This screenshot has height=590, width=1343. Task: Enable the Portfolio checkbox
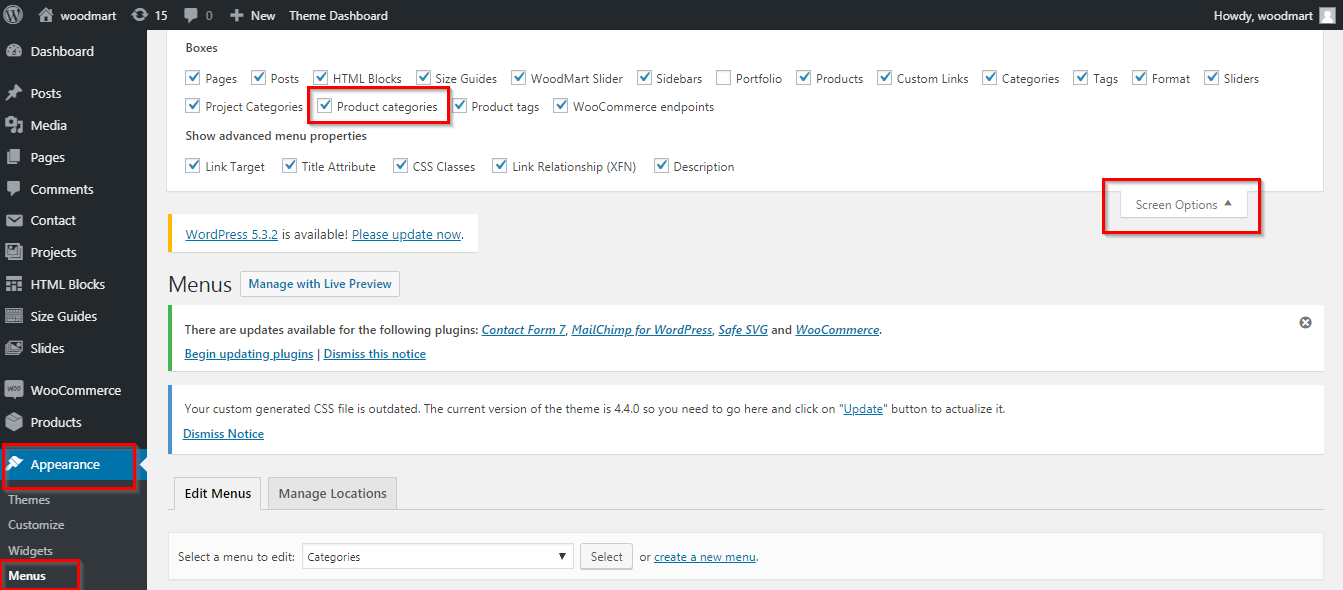[723, 77]
